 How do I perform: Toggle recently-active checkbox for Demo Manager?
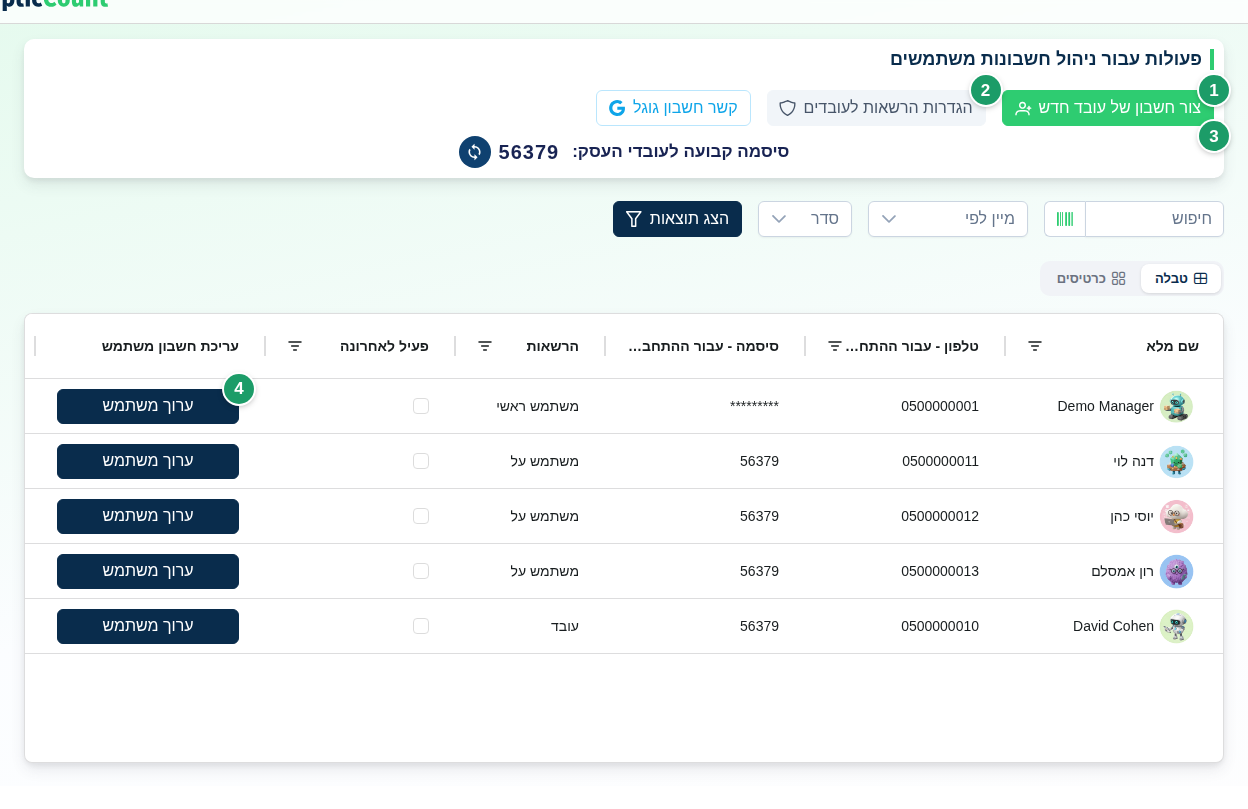[x=421, y=406]
